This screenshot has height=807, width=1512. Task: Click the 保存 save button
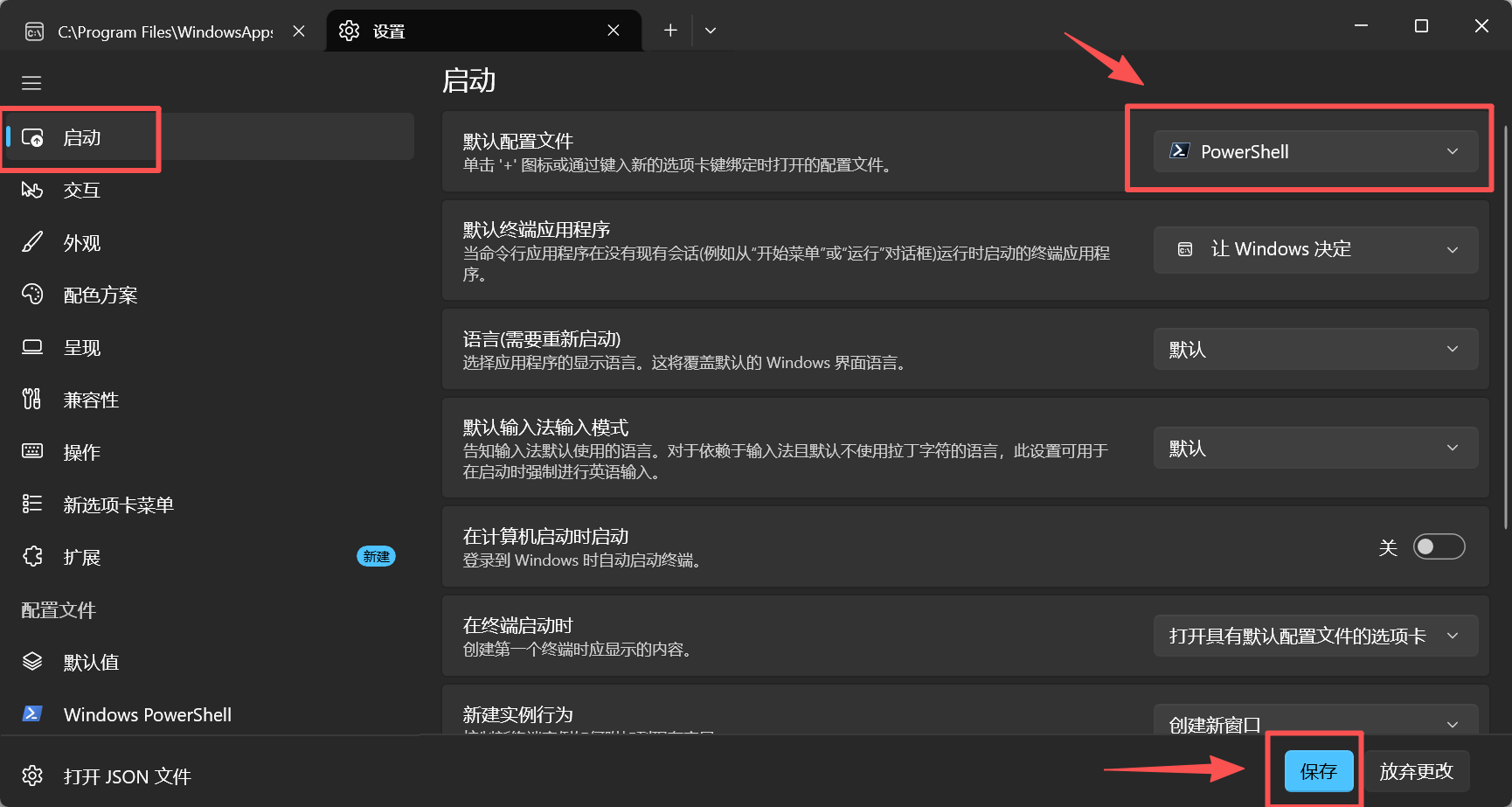click(x=1318, y=771)
